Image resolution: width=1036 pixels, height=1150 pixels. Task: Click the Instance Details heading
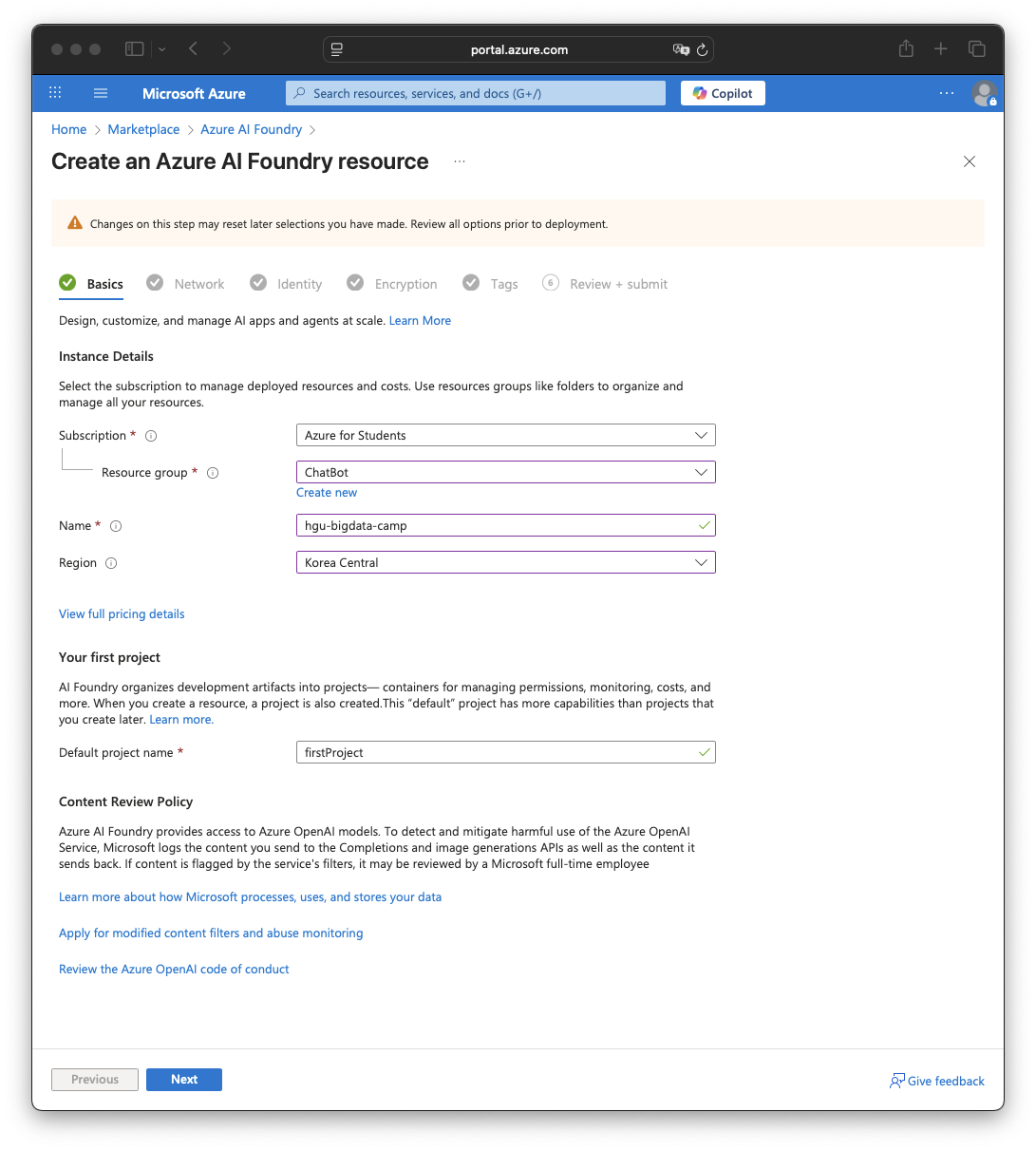click(106, 356)
